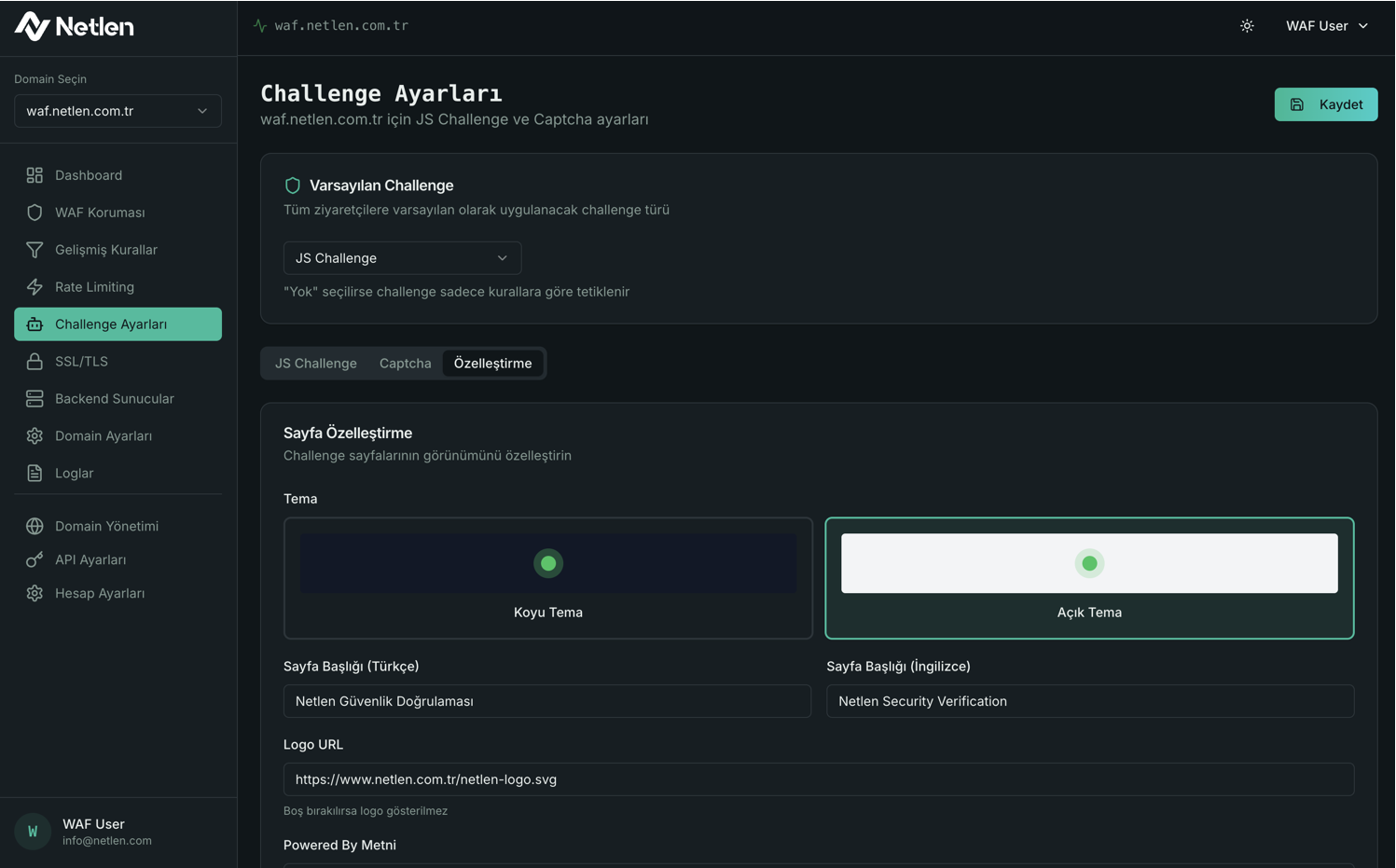Expand the JS Challenge type dropdown
Viewport: 1396px width, 868px height.
coord(402,258)
